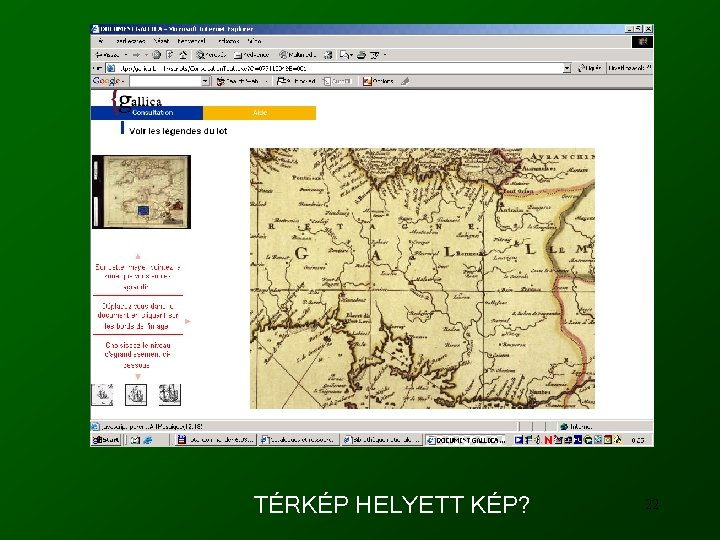This screenshot has width=720, height=540.
Task: Open the Eszközök menu
Action: [x=228, y=41]
